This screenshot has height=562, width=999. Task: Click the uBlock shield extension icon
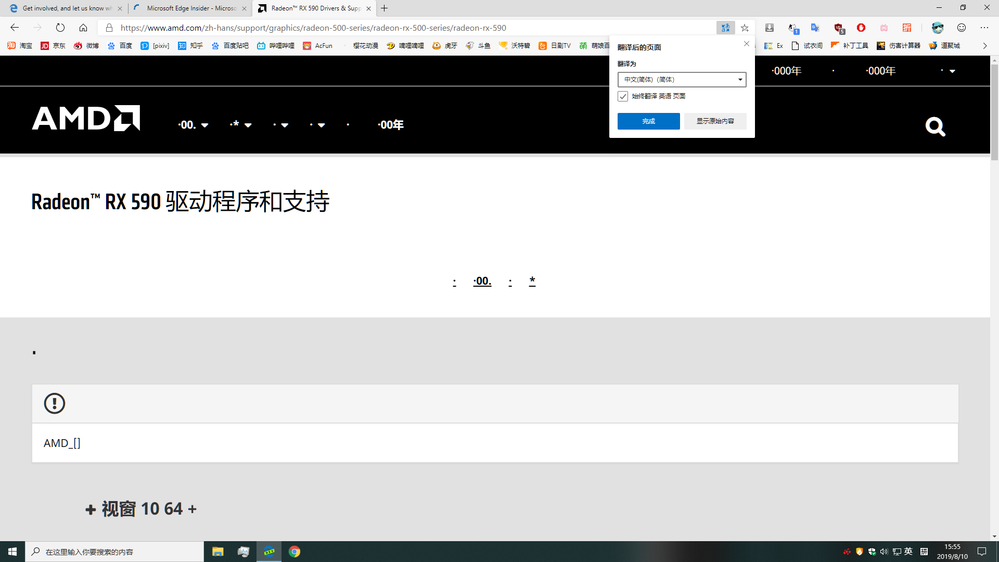click(838, 27)
